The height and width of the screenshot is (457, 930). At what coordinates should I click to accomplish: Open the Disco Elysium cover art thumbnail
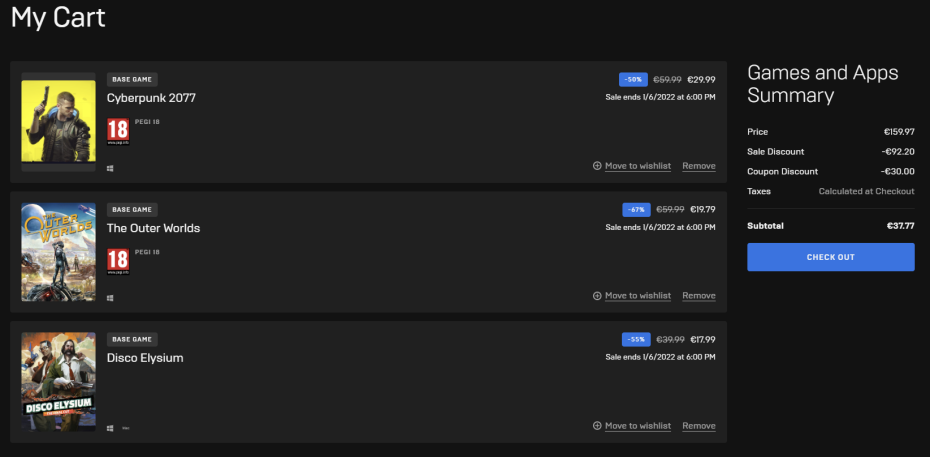[x=58, y=382]
